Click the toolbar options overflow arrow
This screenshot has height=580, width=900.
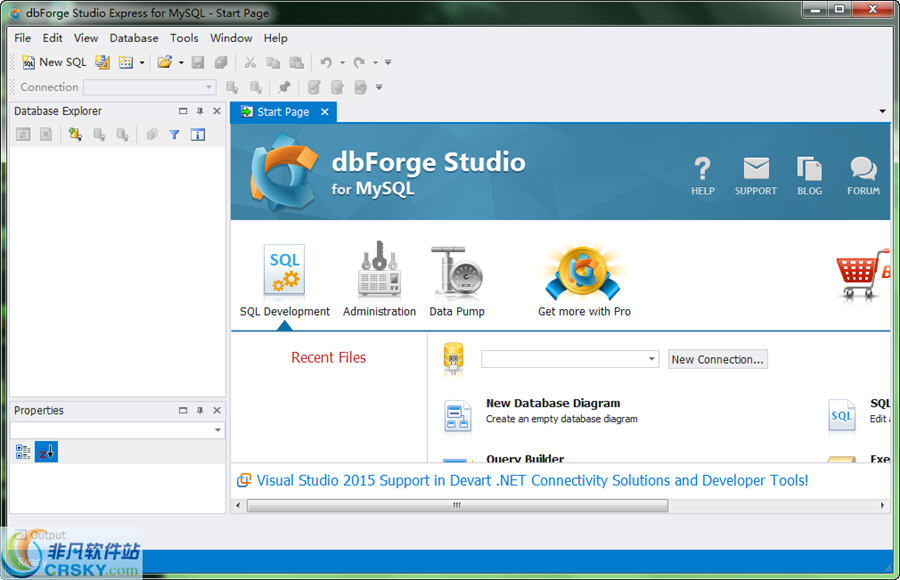pos(388,62)
